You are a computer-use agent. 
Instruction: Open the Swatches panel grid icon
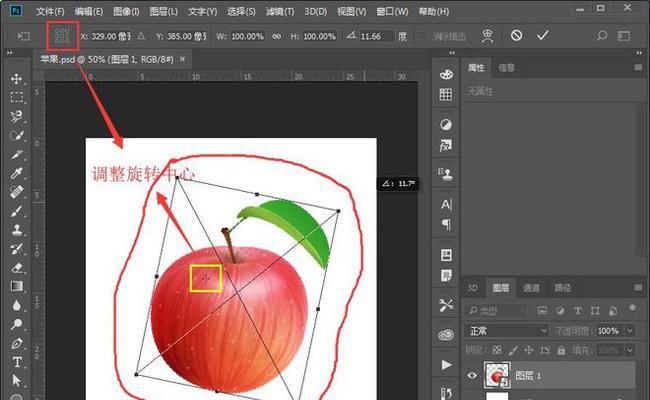(446, 95)
